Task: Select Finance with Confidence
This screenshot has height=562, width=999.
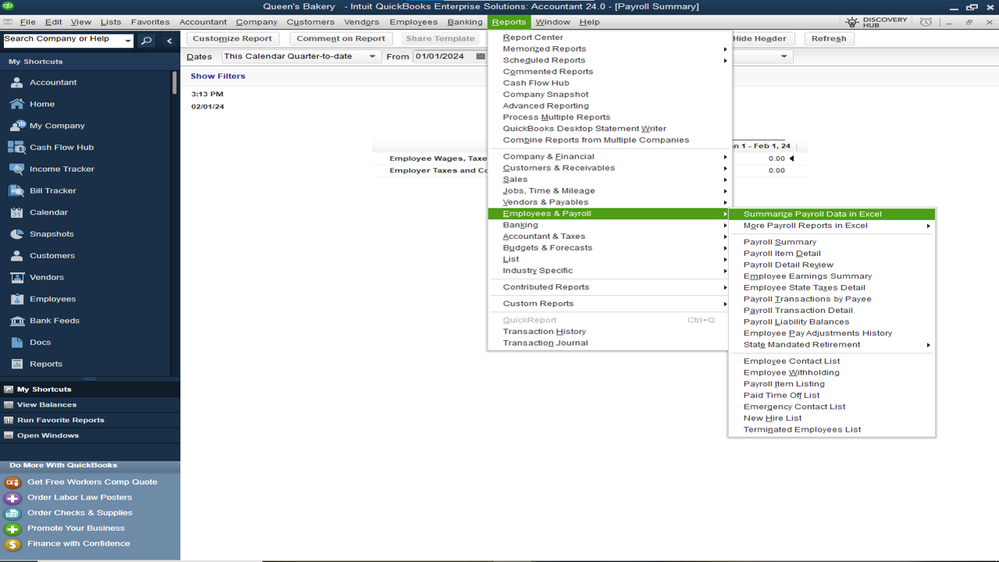Action: pyautogui.click(x=78, y=544)
